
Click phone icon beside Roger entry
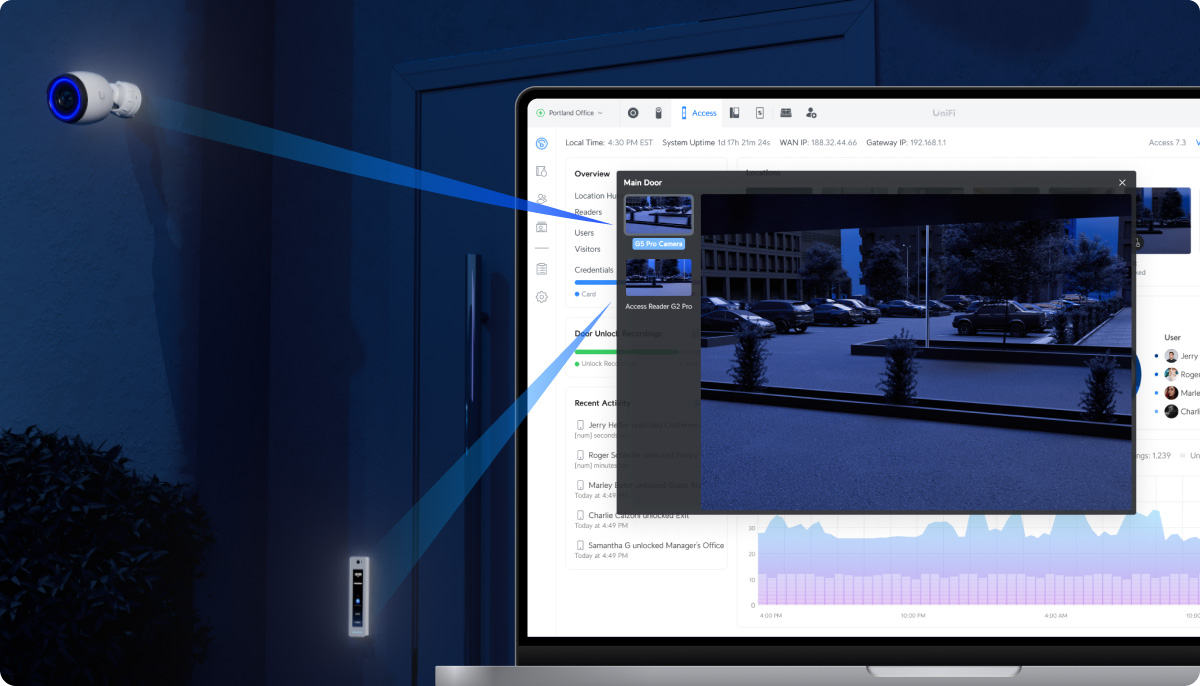[x=580, y=455]
